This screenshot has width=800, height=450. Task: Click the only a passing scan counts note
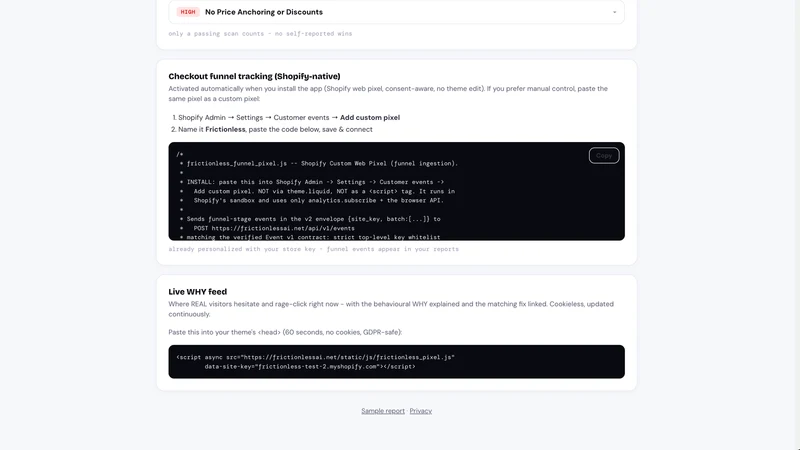click(x=260, y=34)
